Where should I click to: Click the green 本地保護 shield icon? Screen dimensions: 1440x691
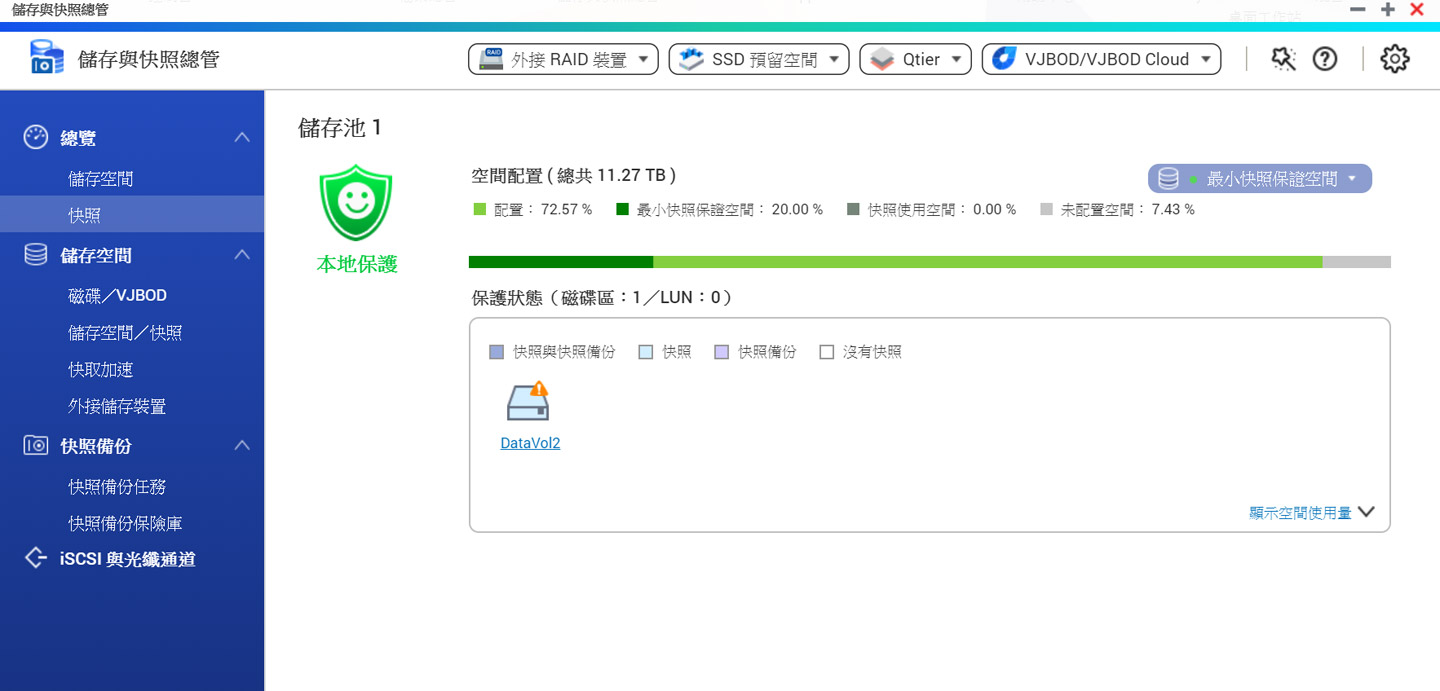coord(355,198)
